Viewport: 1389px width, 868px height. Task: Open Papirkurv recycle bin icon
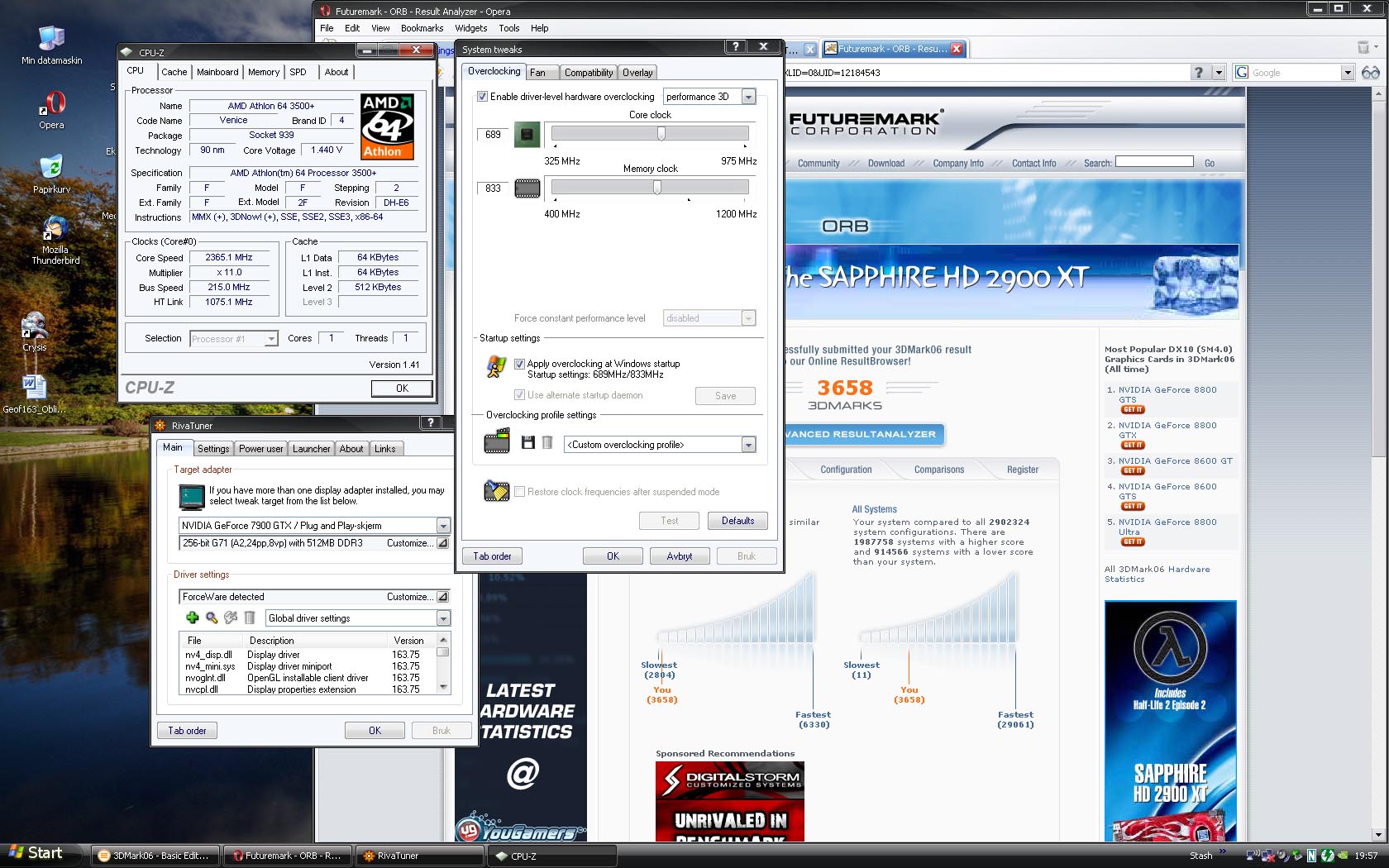coord(51,174)
